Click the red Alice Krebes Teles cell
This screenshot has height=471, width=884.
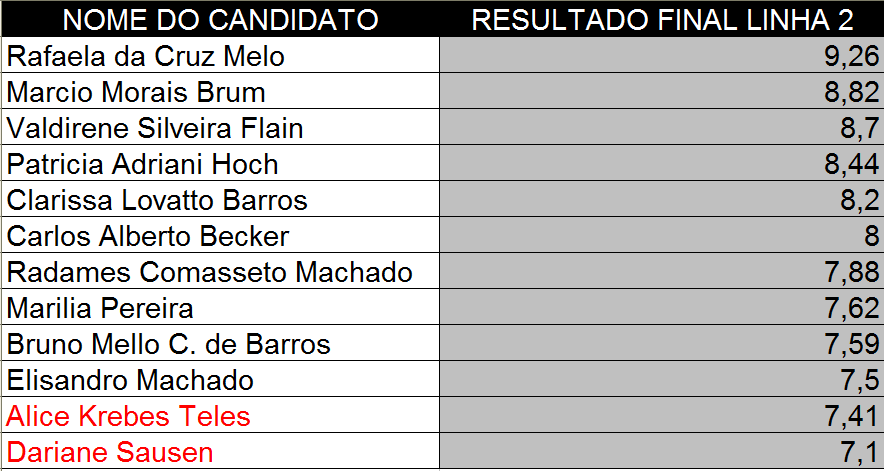click(220, 416)
